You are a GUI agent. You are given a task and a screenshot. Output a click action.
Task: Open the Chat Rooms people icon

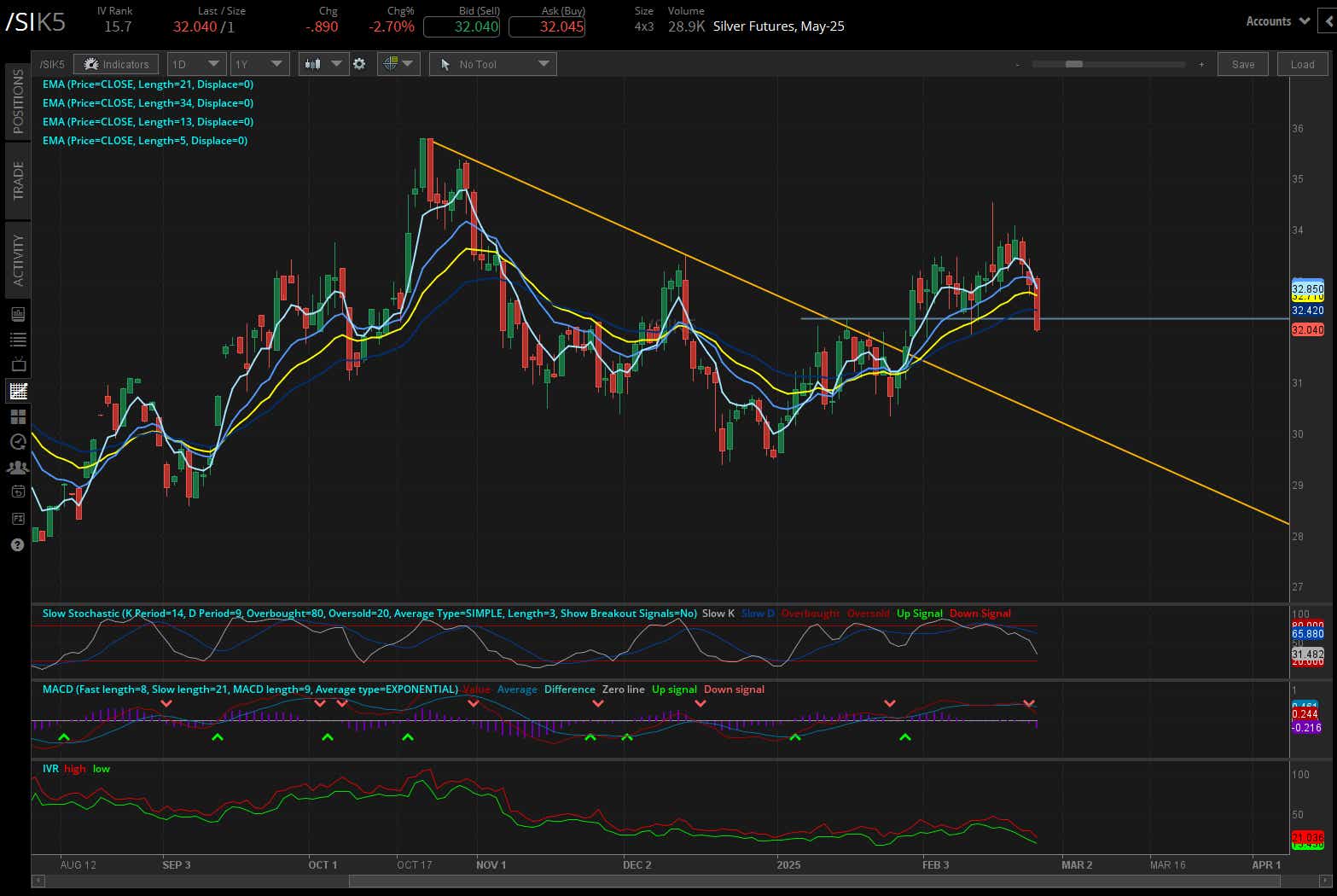coord(17,468)
